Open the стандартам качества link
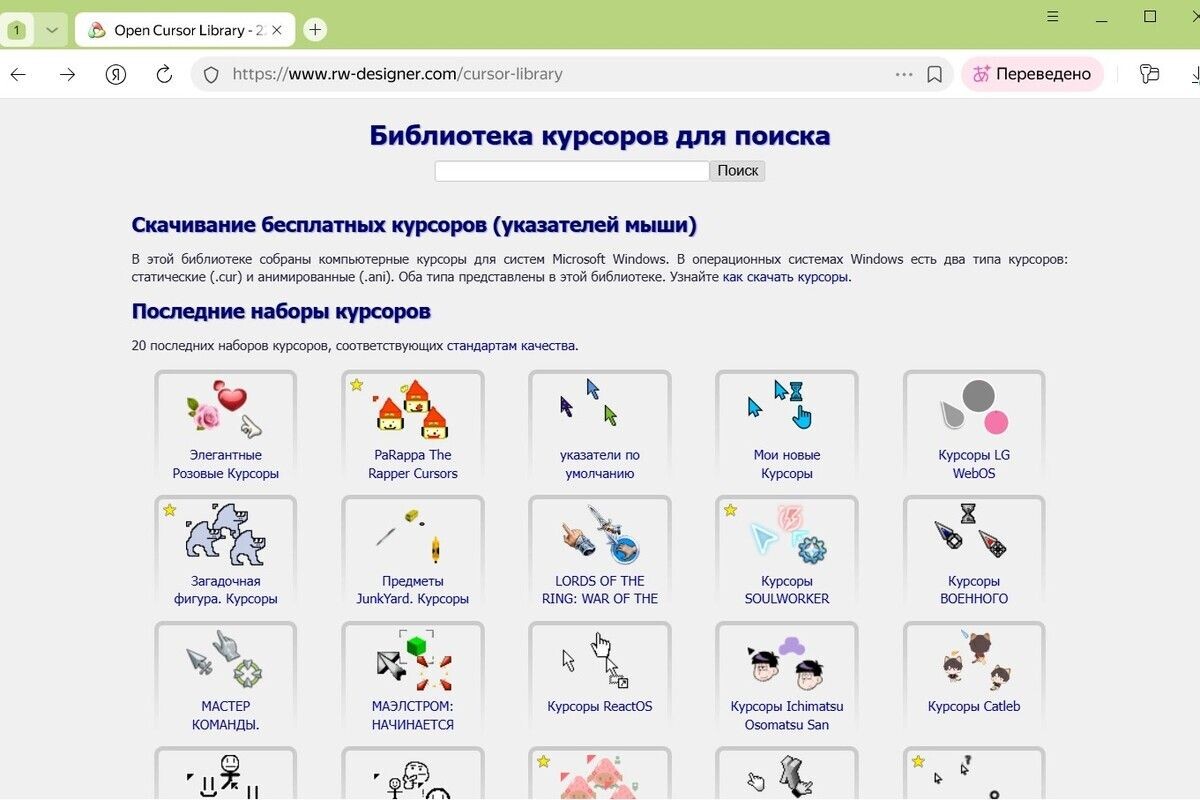The width and height of the screenshot is (1200, 800). click(x=511, y=346)
